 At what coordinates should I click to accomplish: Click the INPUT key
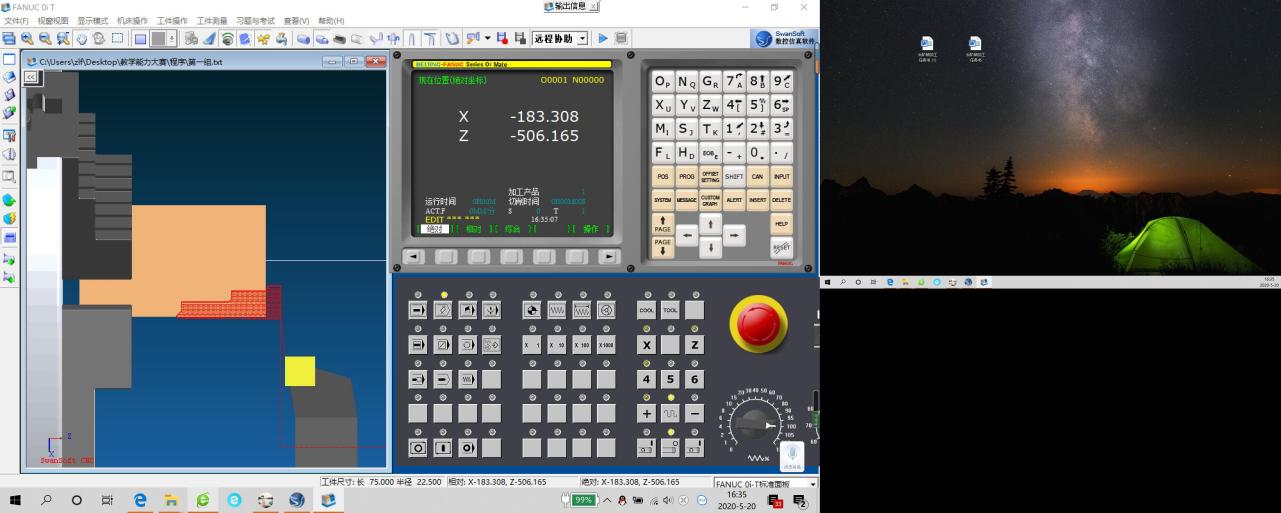[x=781, y=176]
